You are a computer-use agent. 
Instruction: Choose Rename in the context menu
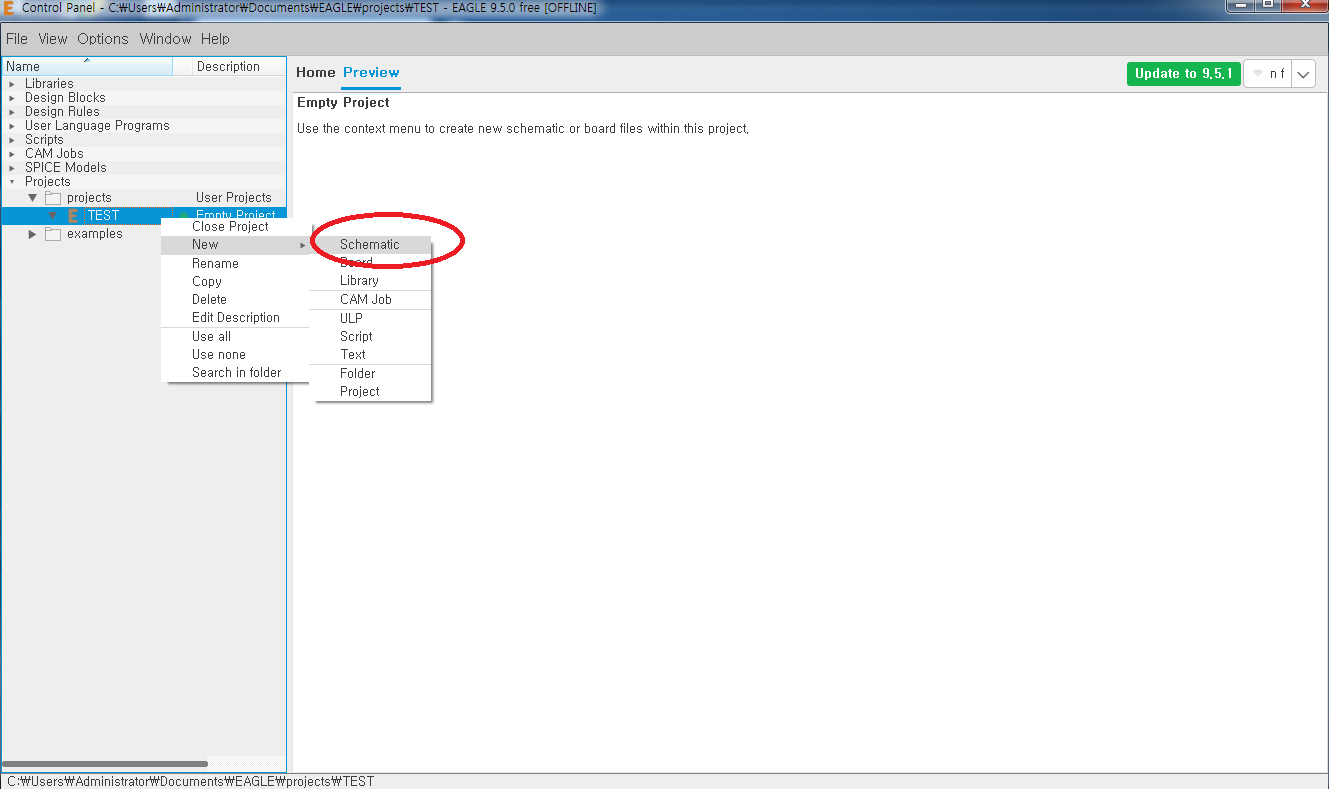coord(235,263)
